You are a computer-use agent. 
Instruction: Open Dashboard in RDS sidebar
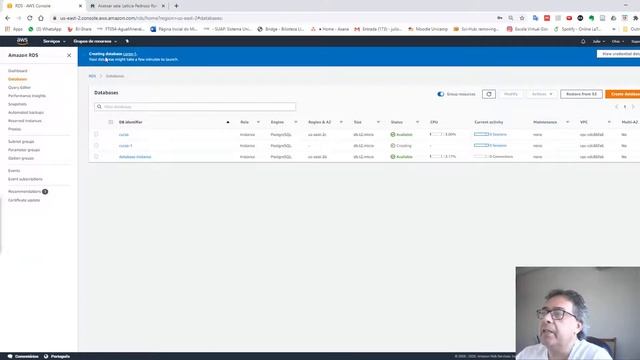[18, 71]
